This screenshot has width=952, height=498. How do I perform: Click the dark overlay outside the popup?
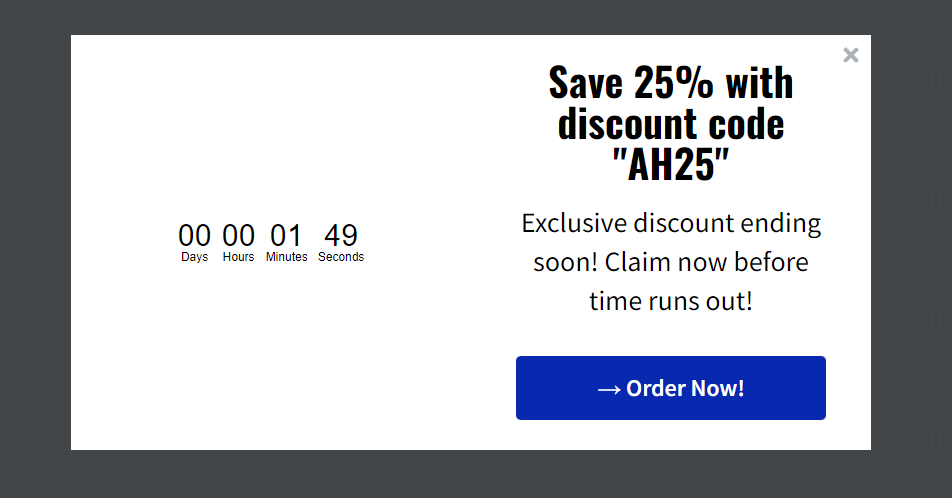pos(35,250)
